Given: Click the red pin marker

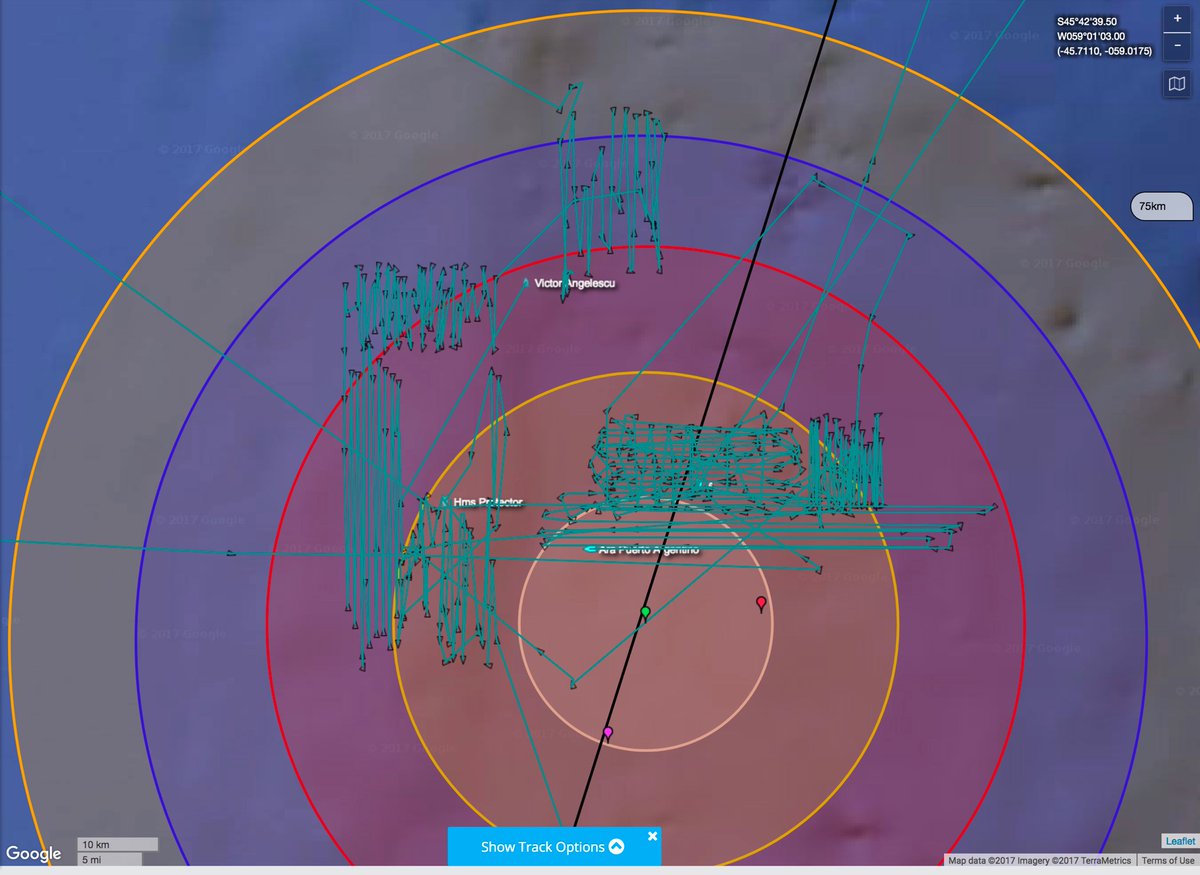Looking at the screenshot, I should (761, 602).
